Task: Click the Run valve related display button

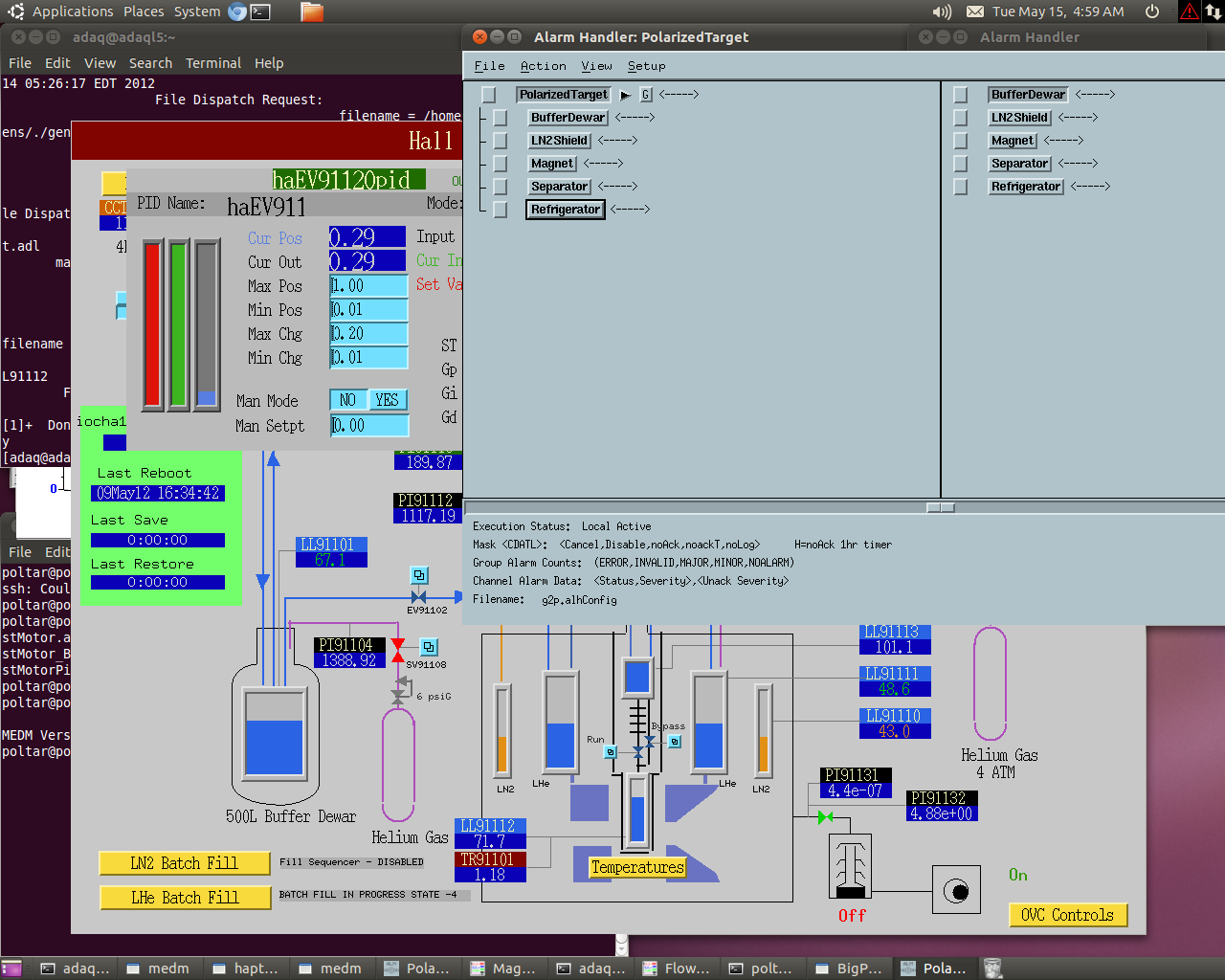Action: coord(611,752)
